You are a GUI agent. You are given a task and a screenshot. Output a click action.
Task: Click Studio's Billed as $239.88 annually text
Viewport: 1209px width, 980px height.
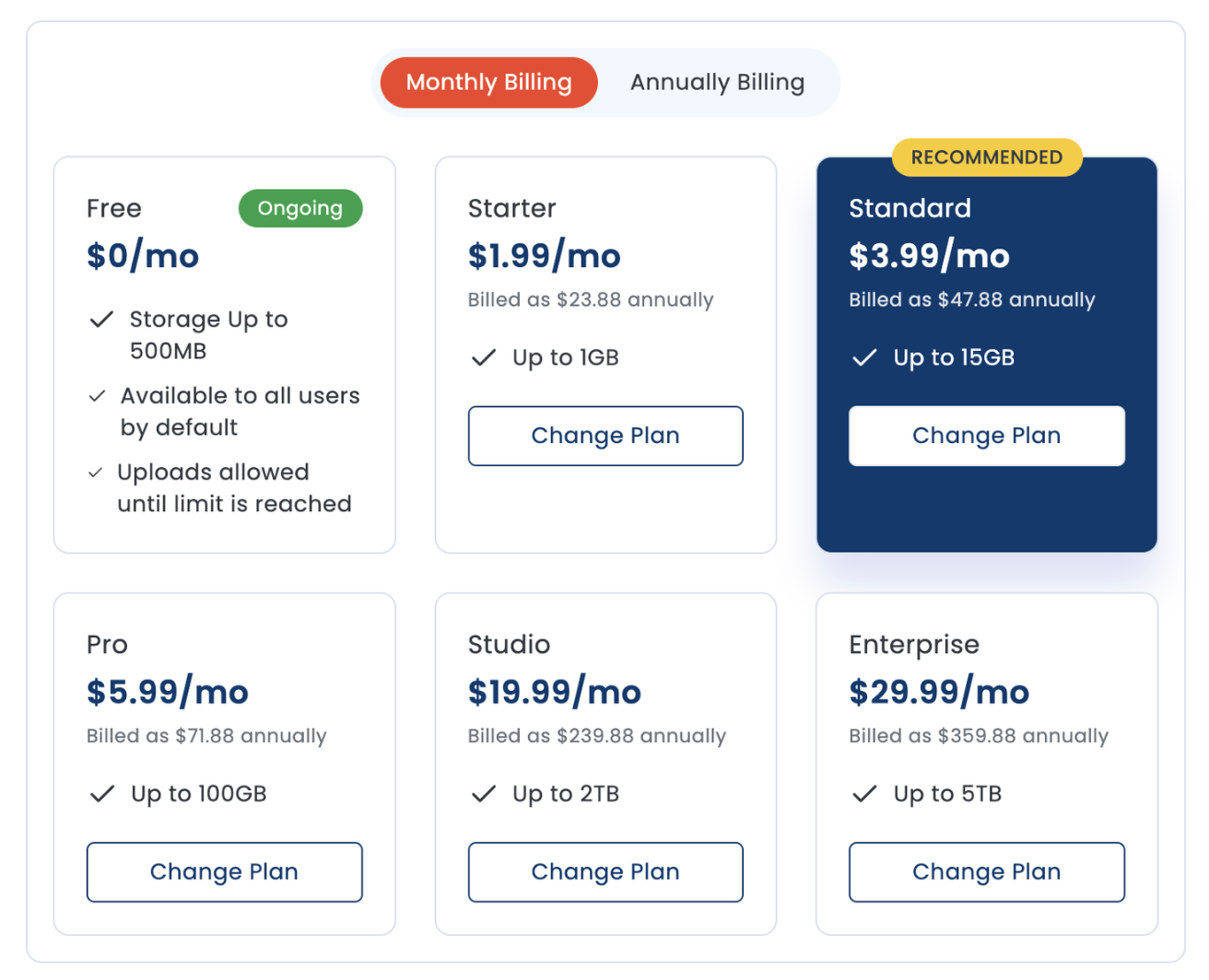pos(597,736)
